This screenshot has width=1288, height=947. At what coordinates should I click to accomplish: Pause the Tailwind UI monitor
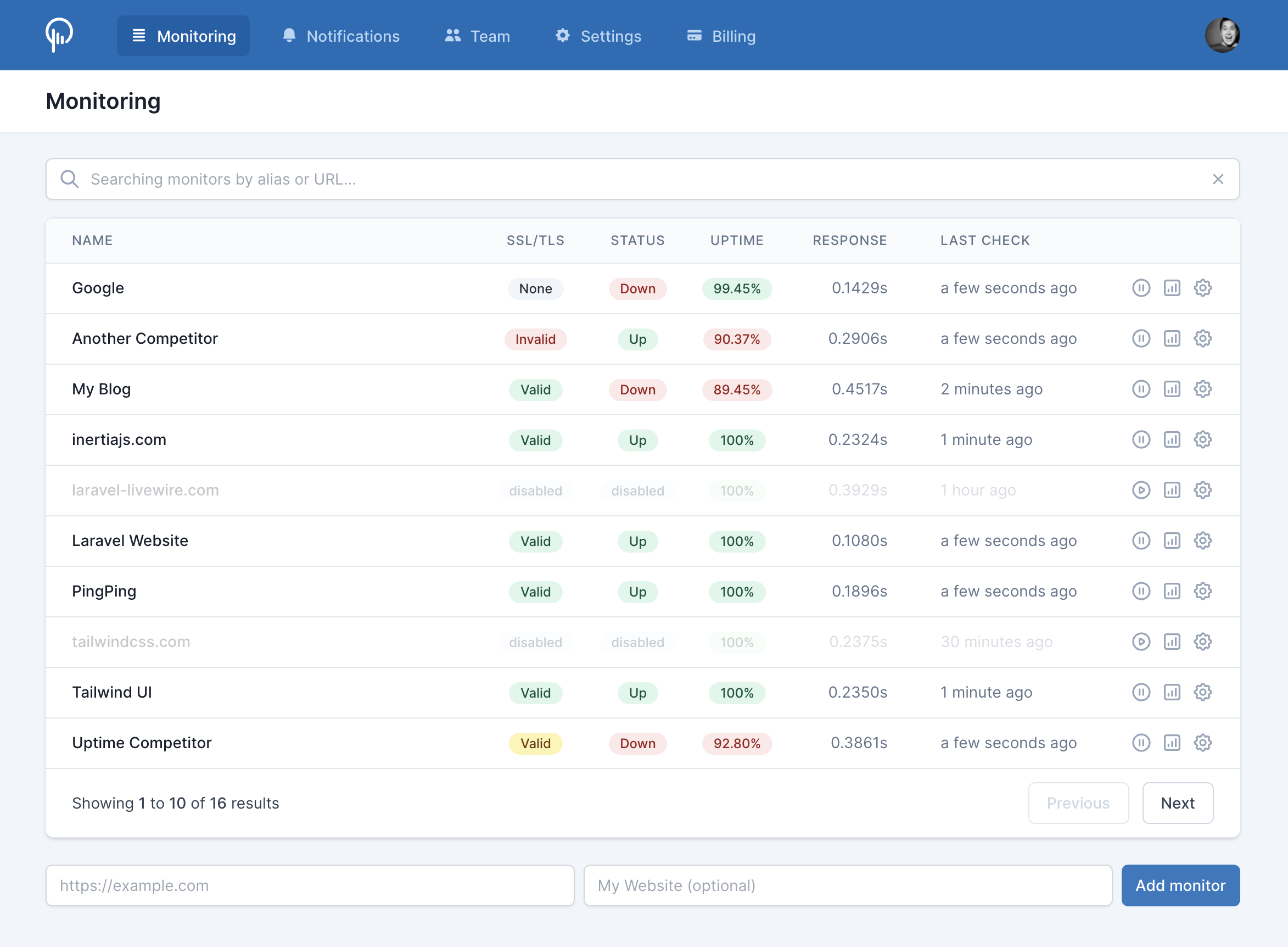1141,692
